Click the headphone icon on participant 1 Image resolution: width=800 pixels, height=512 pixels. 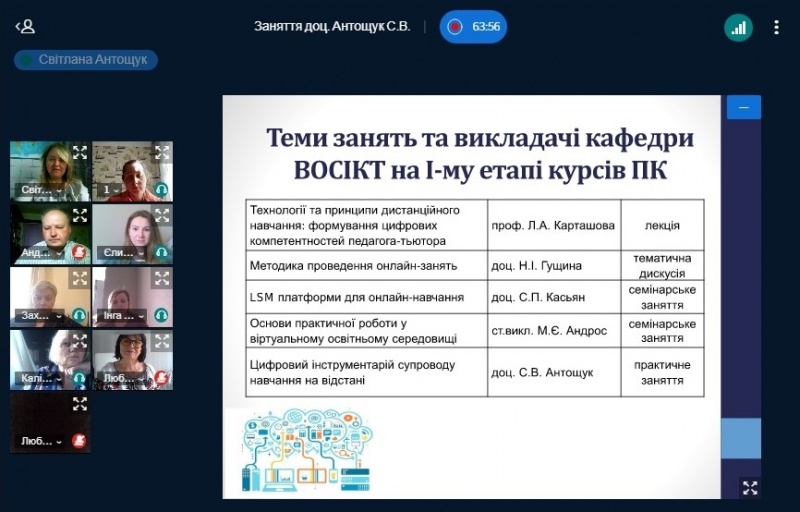(161, 189)
